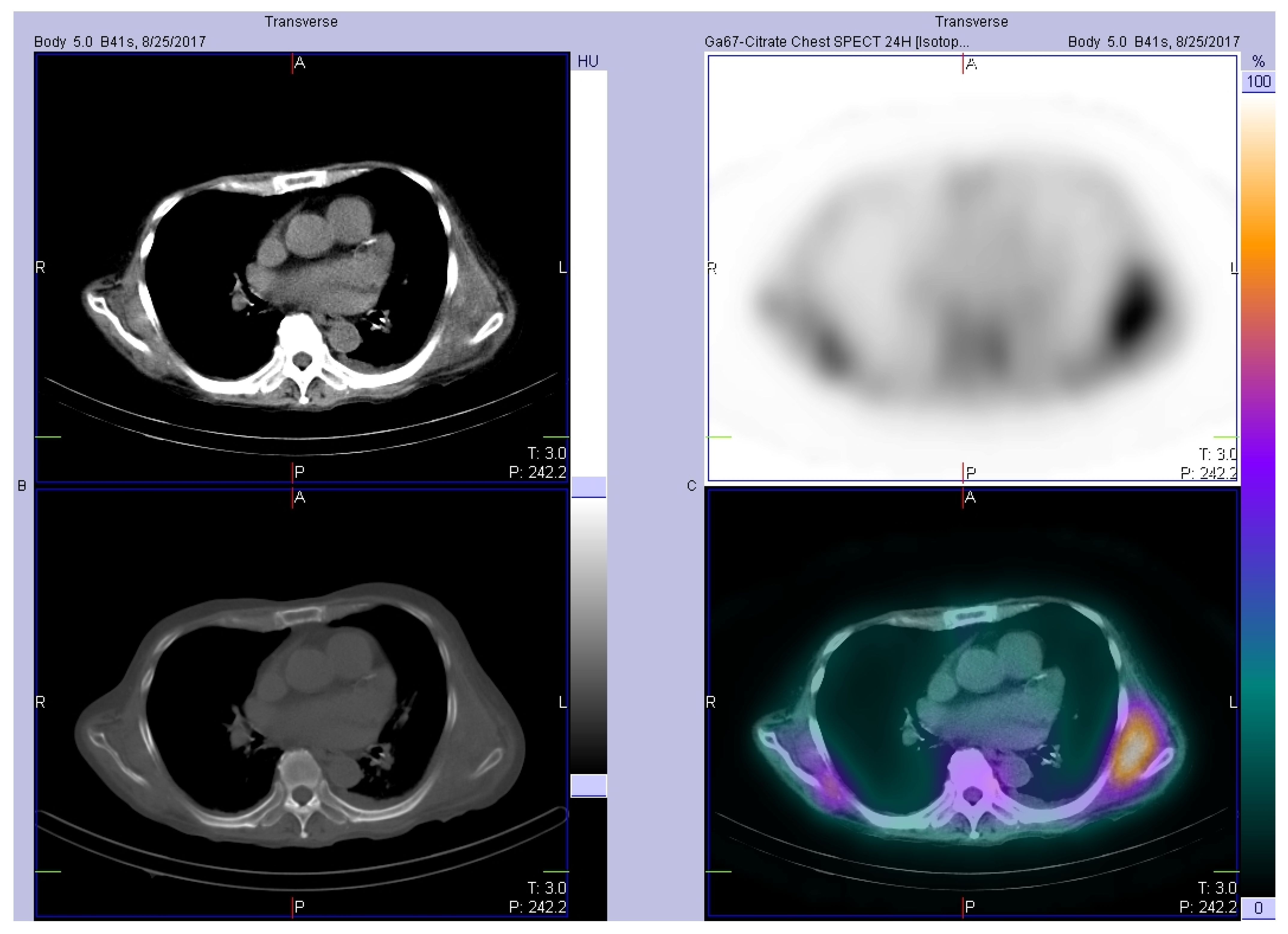Click the HU label above the CT scale
This screenshot has width=1288, height=934.
point(588,61)
